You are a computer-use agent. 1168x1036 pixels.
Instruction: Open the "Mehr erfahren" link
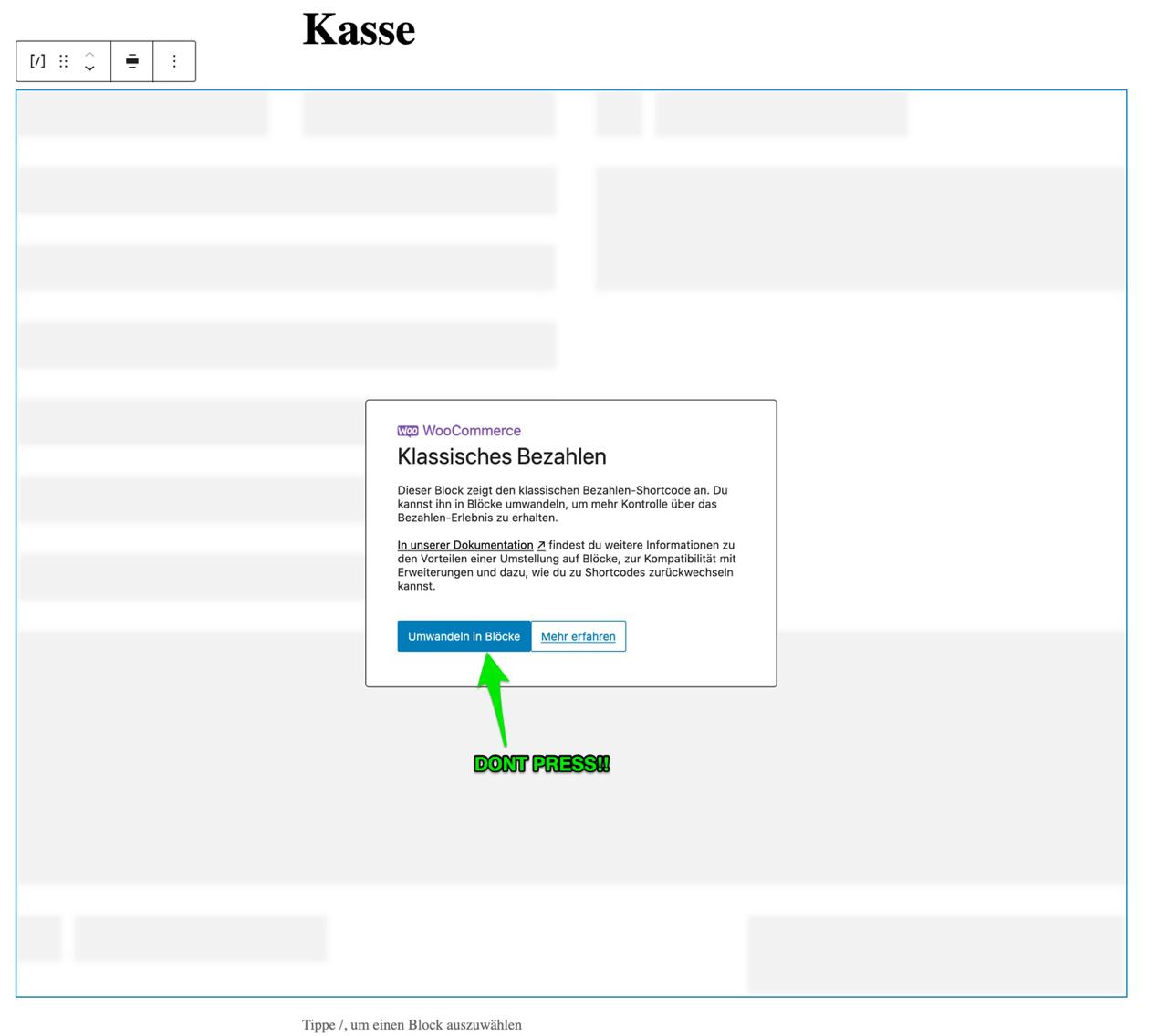click(x=578, y=636)
